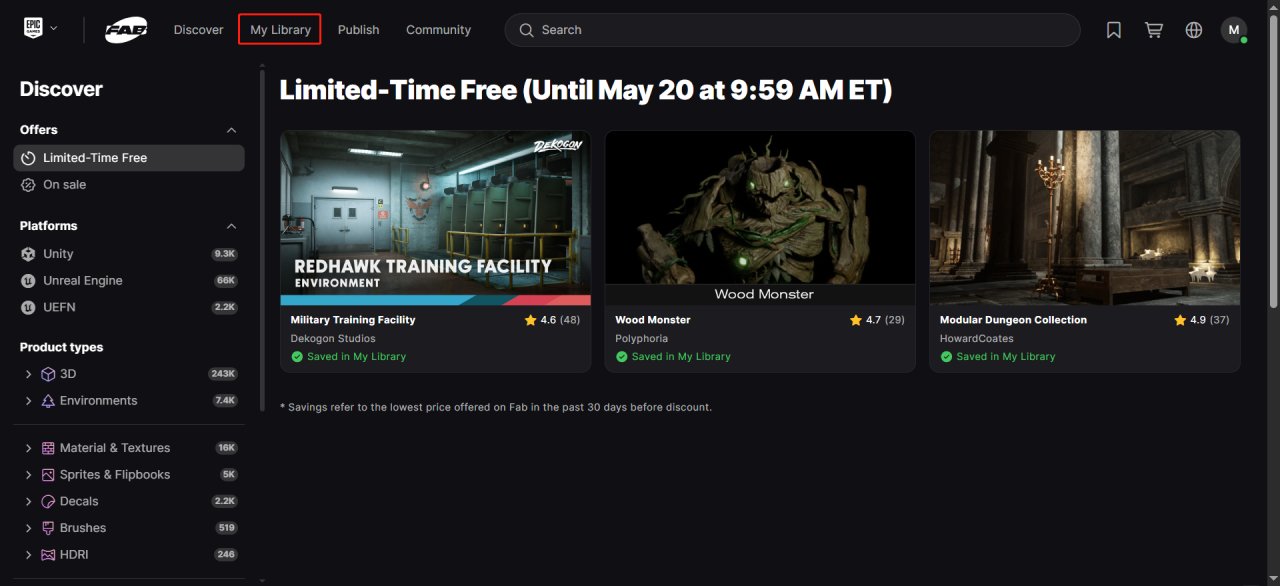Open the Wood Monster thumbnail
The width and height of the screenshot is (1280, 586).
(760, 218)
